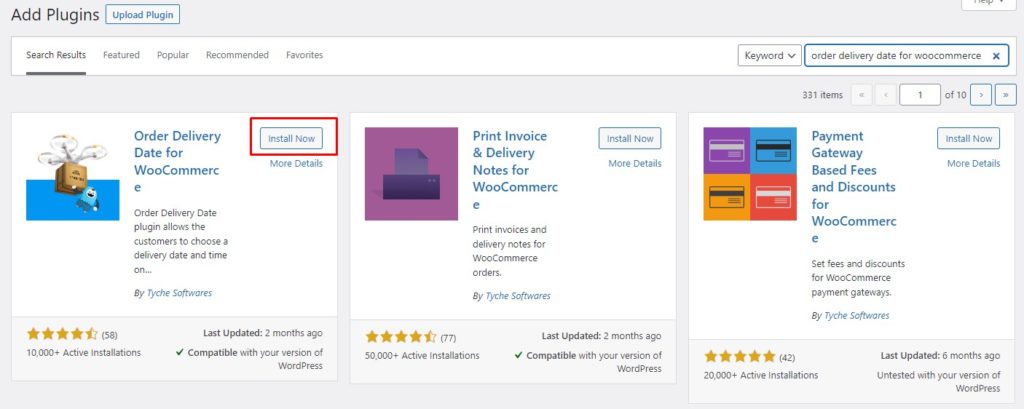Click the current page number field
The height and width of the screenshot is (409, 1024).
920,95
